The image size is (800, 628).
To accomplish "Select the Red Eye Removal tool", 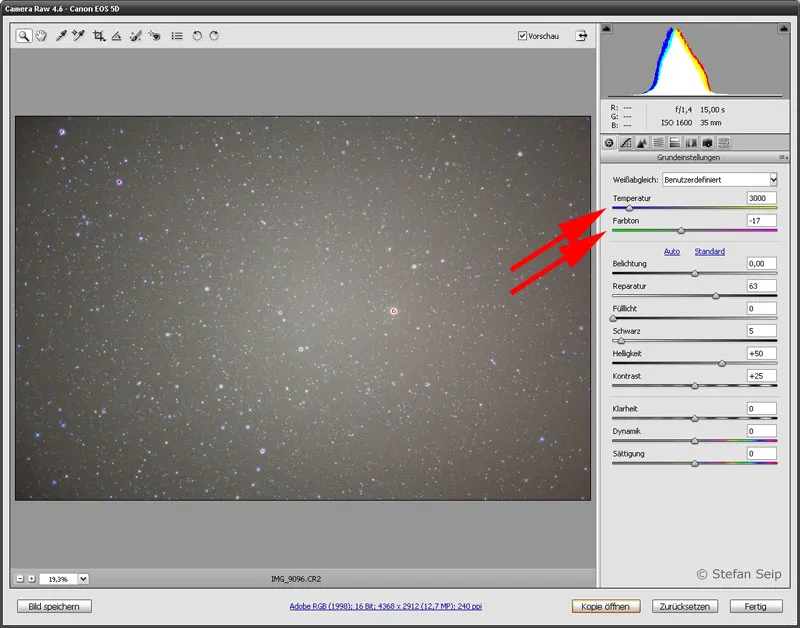I will point(154,36).
